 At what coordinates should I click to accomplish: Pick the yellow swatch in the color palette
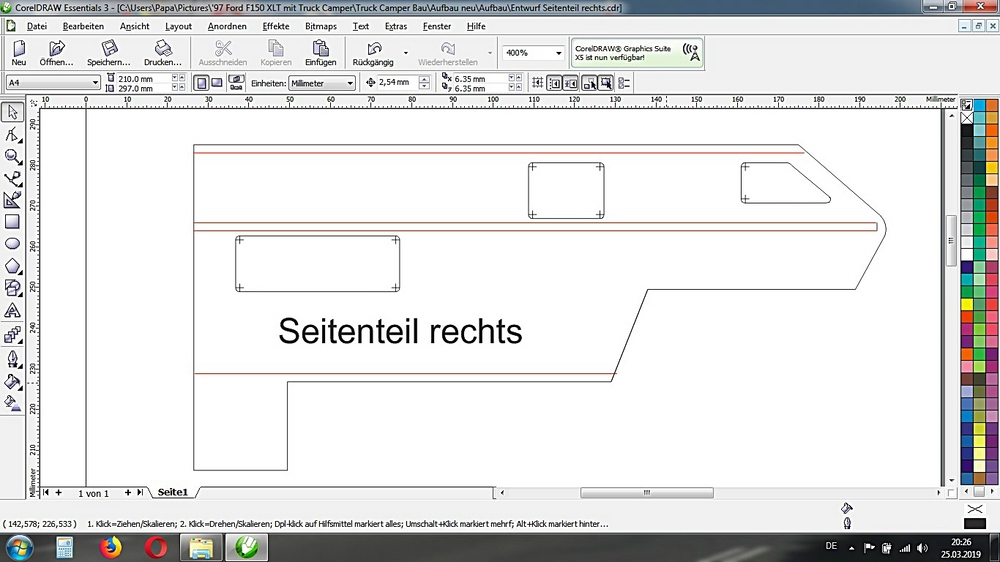click(967, 304)
